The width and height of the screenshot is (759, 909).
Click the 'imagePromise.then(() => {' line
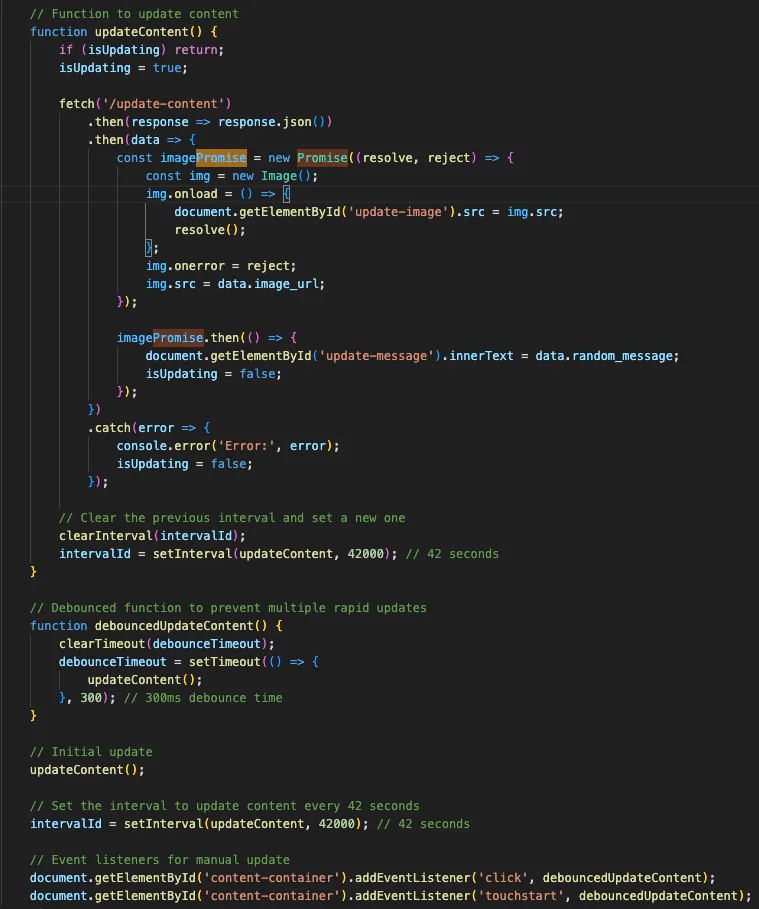207,337
